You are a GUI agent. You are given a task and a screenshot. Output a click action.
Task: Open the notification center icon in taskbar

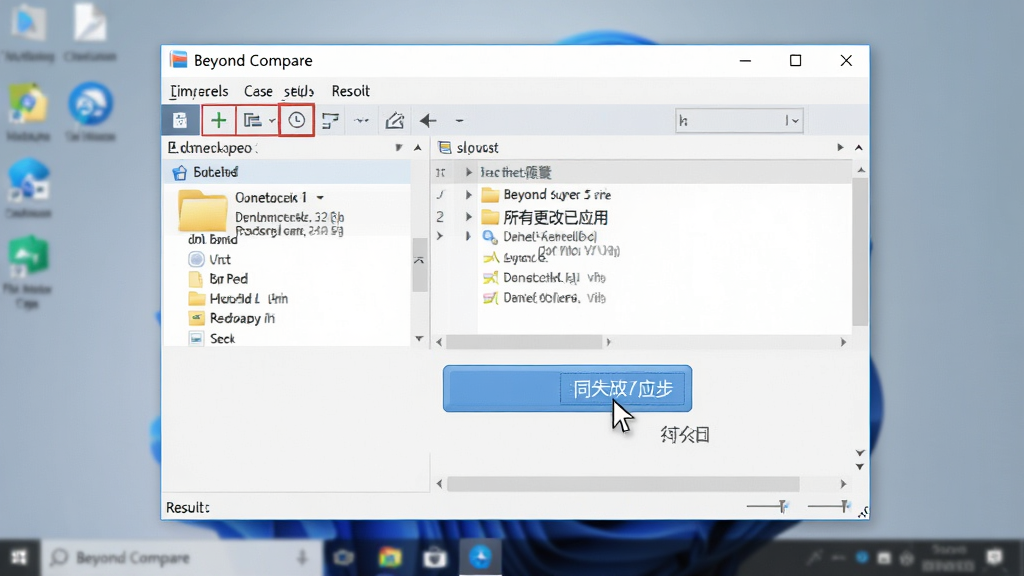pyautogui.click(x=995, y=558)
